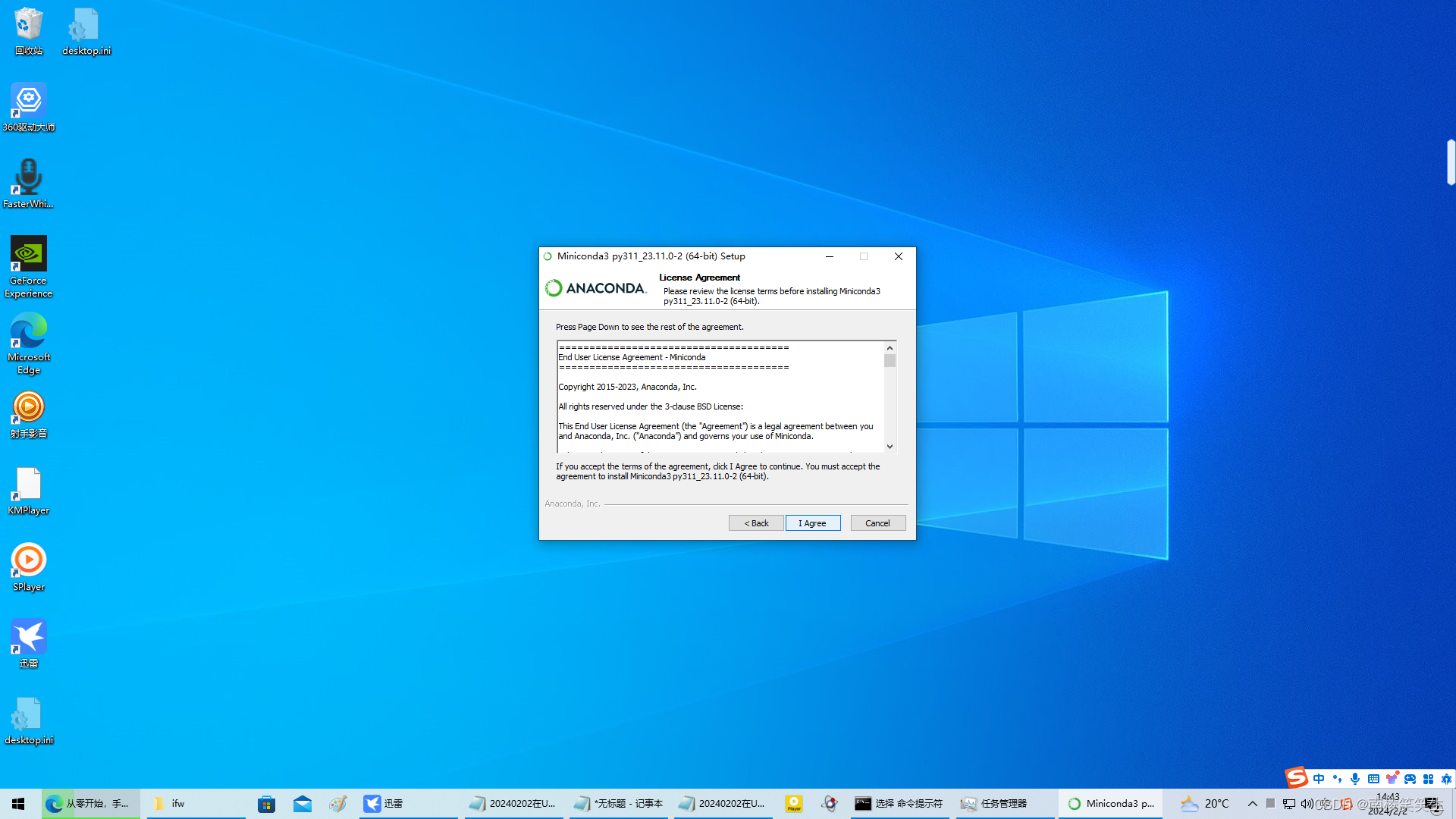Switch to the Edge taskbar window

click(x=91, y=804)
